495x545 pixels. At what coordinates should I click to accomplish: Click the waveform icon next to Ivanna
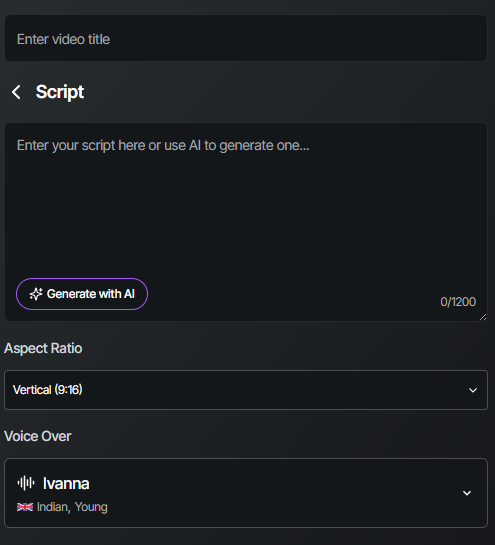(x=26, y=483)
